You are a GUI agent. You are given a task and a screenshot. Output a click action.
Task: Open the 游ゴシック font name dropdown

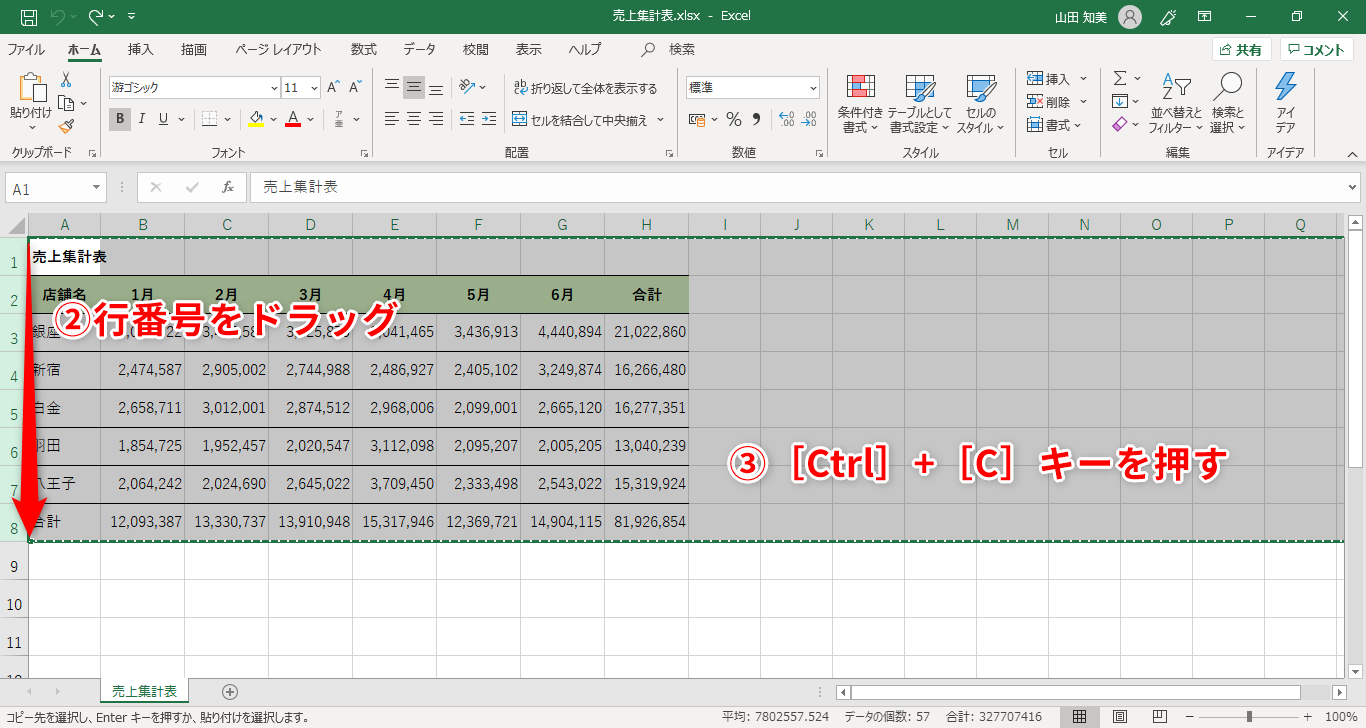pos(274,88)
